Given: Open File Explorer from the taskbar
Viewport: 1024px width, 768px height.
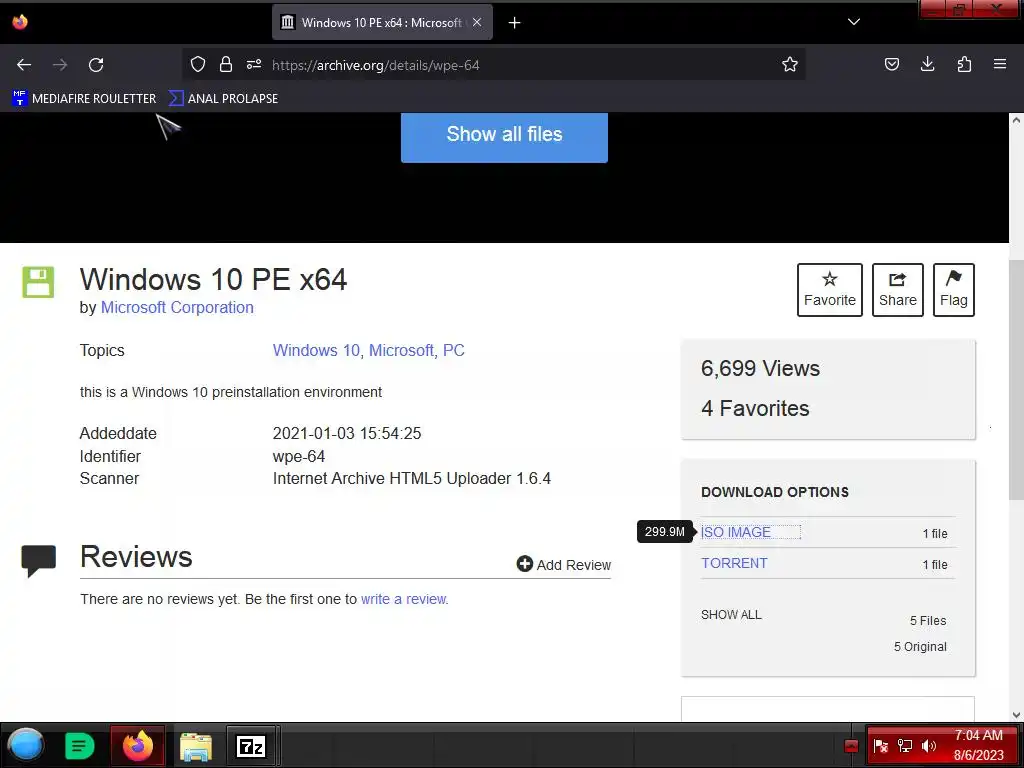Looking at the screenshot, I should (x=196, y=746).
